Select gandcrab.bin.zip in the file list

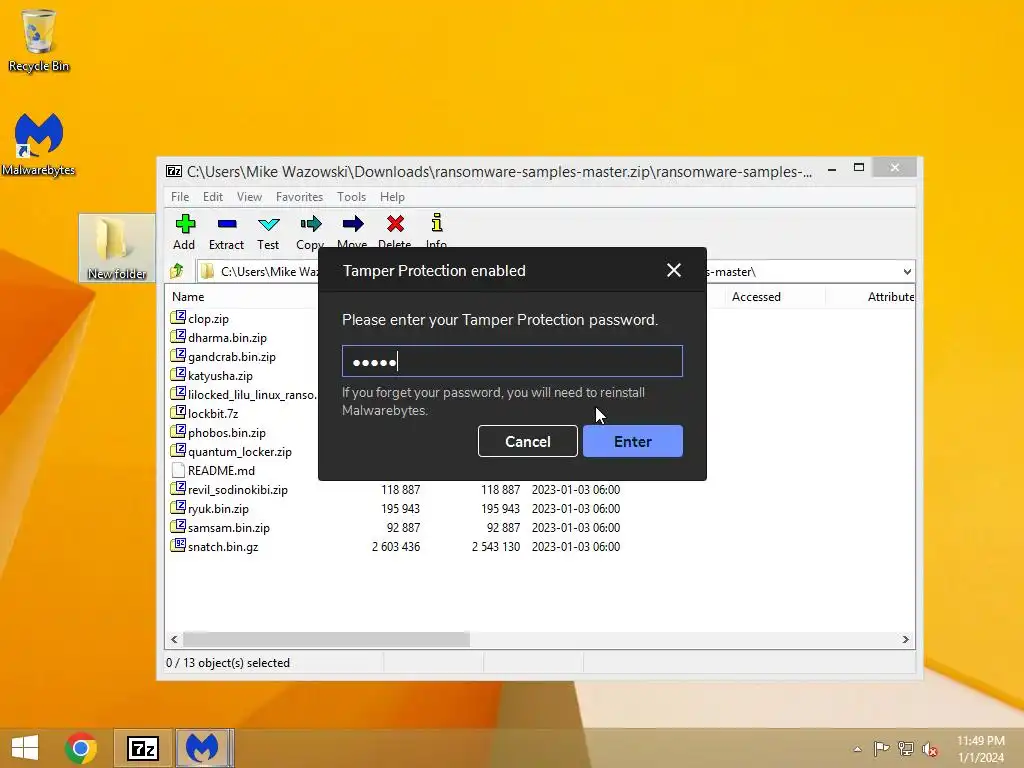[232, 357]
